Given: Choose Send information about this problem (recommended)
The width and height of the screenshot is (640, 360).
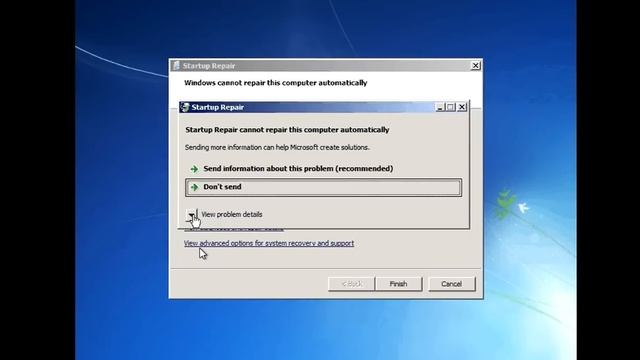Looking at the screenshot, I should (x=298, y=169).
